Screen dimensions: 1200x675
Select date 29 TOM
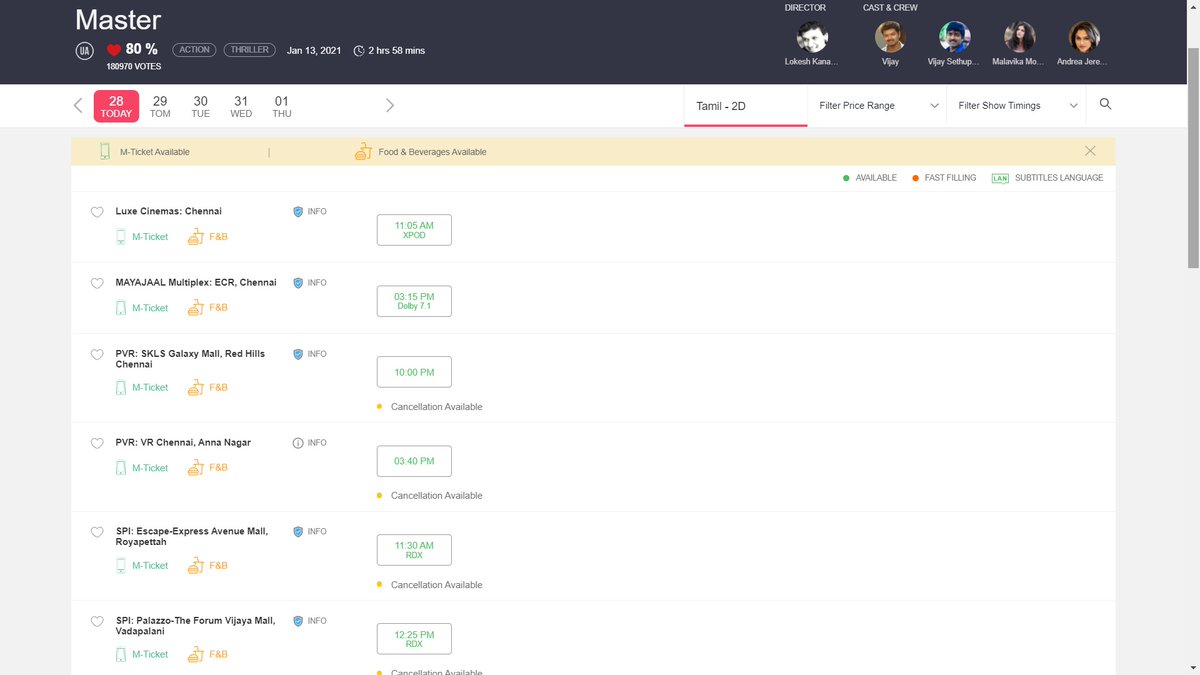point(160,106)
